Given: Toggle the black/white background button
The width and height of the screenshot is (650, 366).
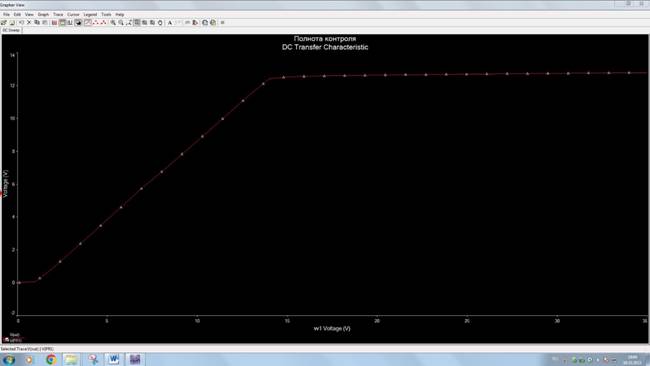Looking at the screenshot, I should 78,22.
